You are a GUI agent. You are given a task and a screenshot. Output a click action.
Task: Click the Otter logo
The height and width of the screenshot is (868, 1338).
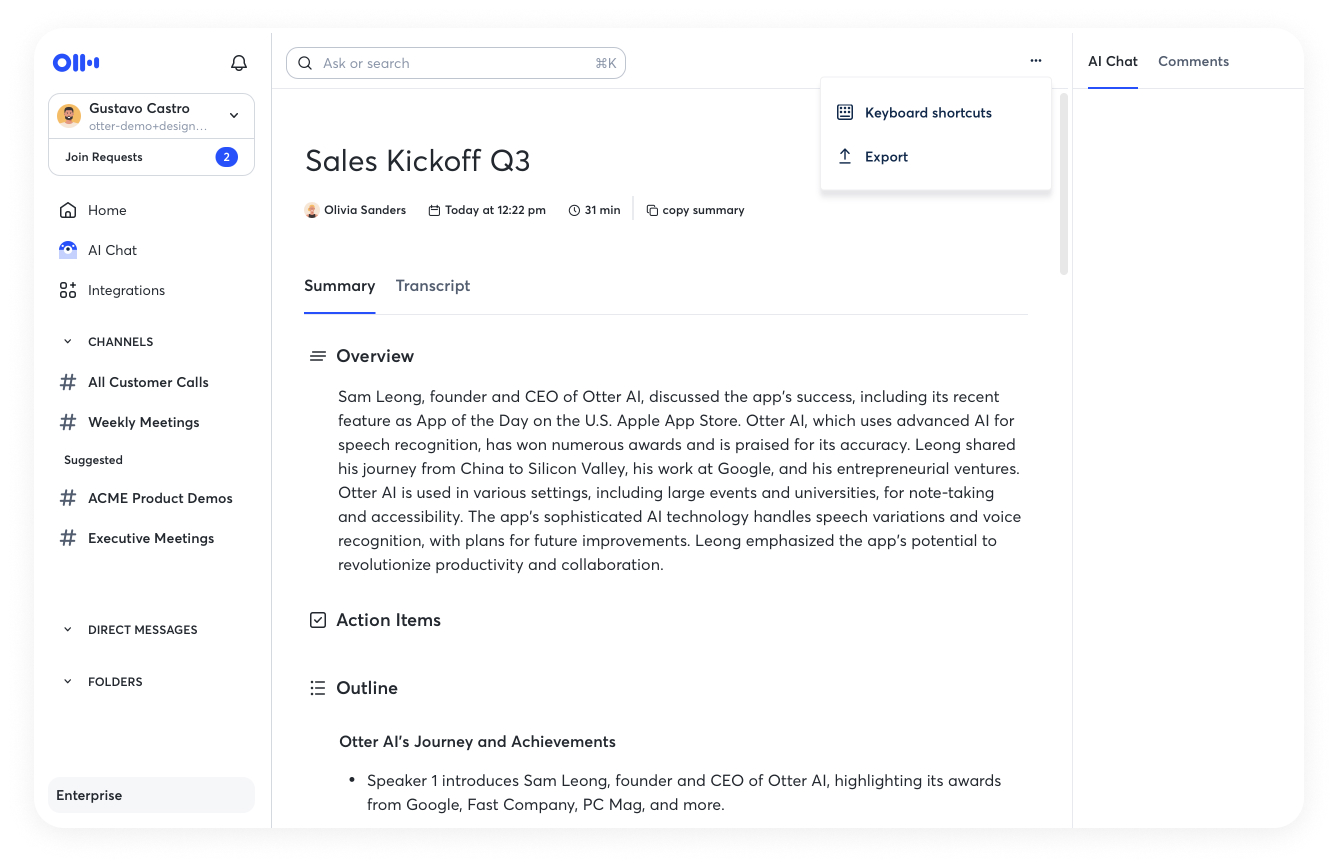click(x=76, y=63)
